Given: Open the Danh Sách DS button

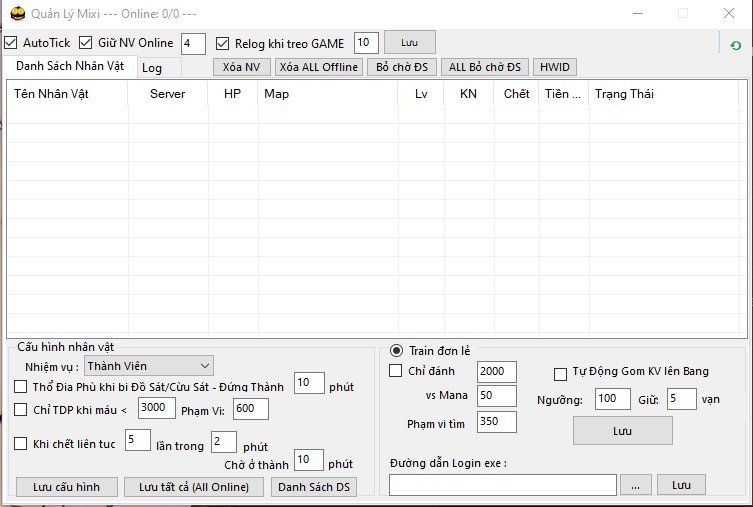Looking at the screenshot, I should tap(314, 487).
